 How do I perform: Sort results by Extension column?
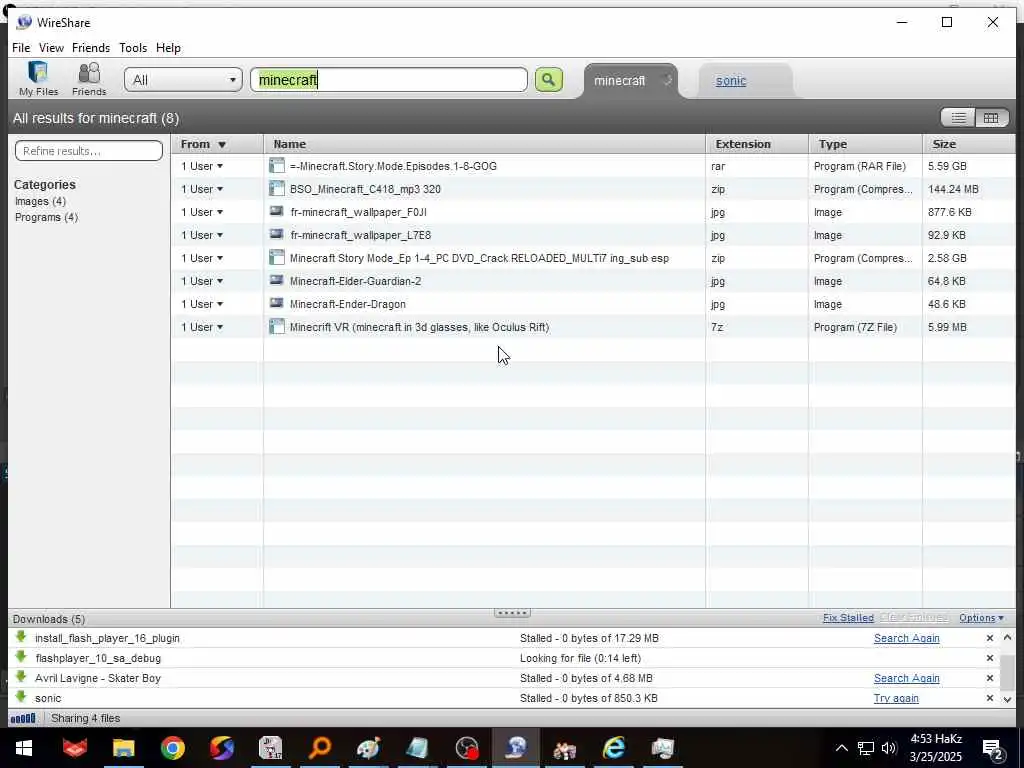click(x=757, y=144)
